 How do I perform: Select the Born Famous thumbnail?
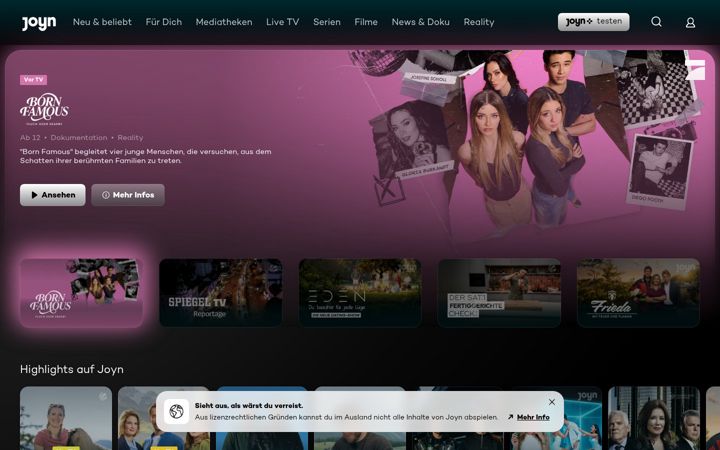[81, 292]
